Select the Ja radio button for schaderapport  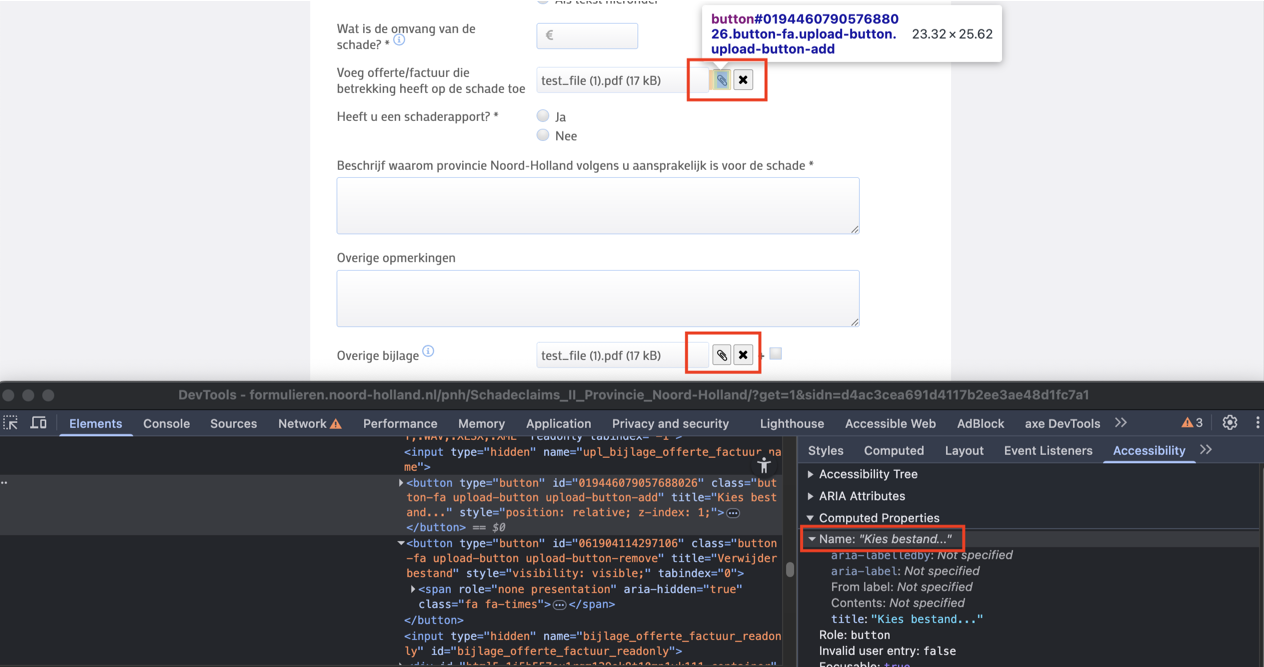pos(543,116)
